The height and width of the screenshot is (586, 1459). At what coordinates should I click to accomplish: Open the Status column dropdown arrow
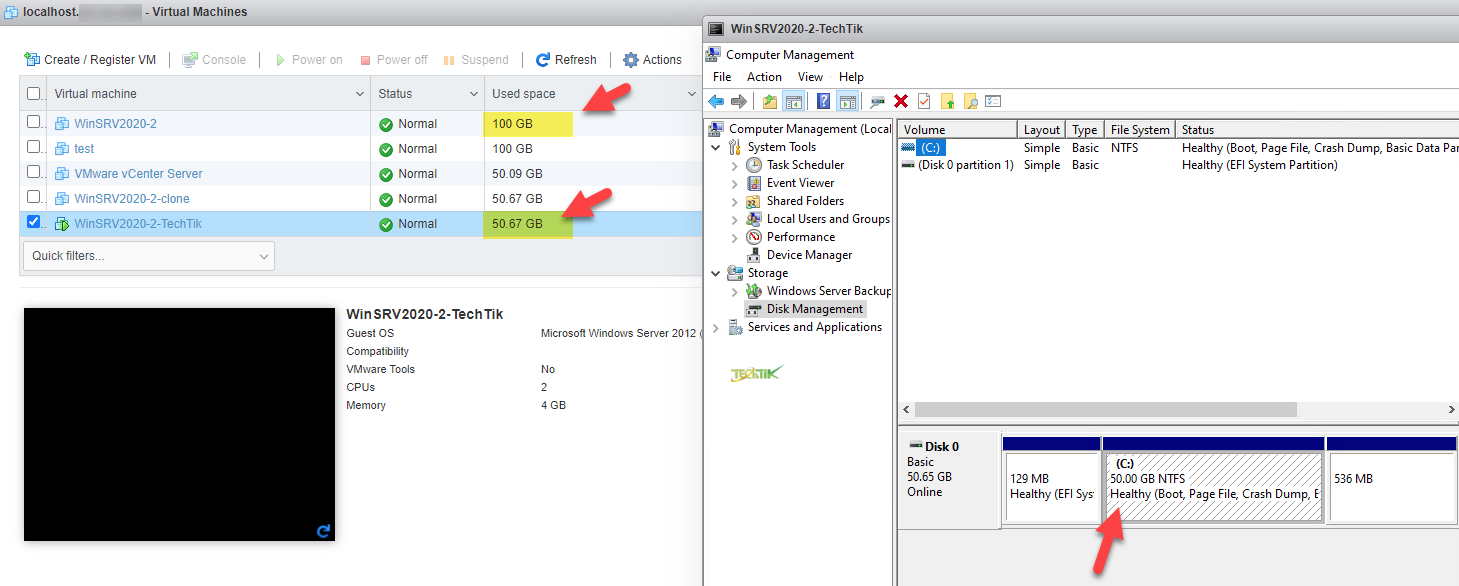click(474, 94)
